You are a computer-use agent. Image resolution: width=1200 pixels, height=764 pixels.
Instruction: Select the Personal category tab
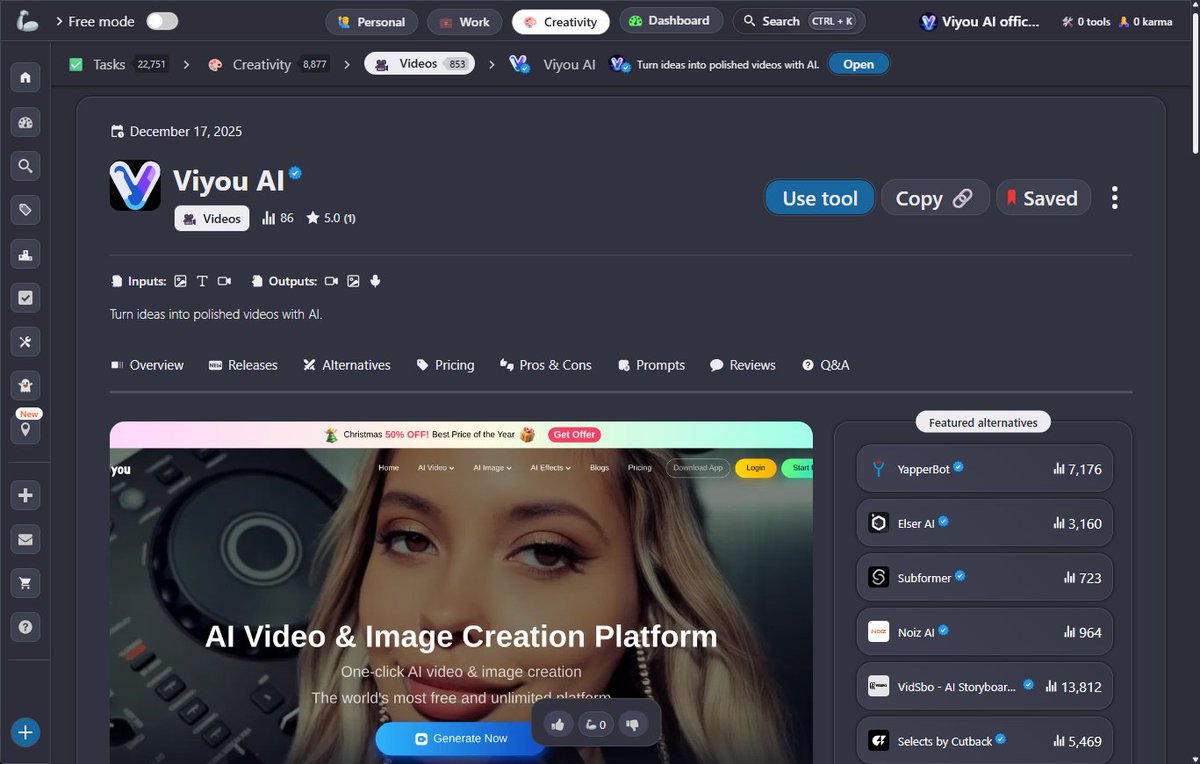[371, 21]
